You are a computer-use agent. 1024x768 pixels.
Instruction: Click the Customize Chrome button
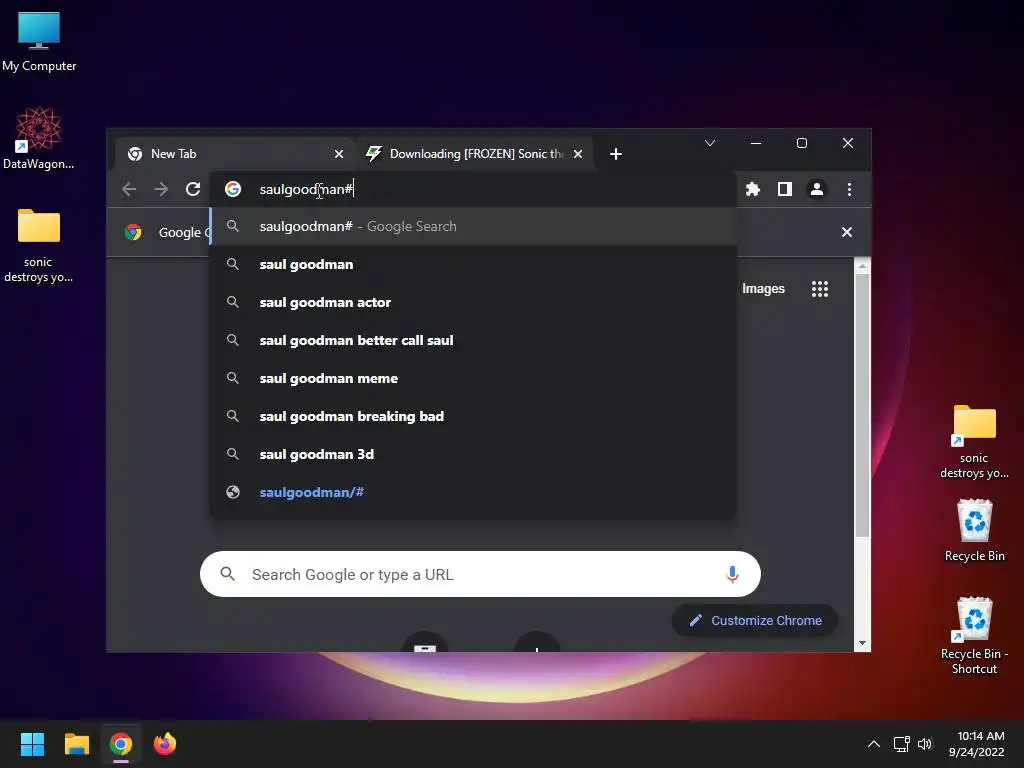(755, 620)
